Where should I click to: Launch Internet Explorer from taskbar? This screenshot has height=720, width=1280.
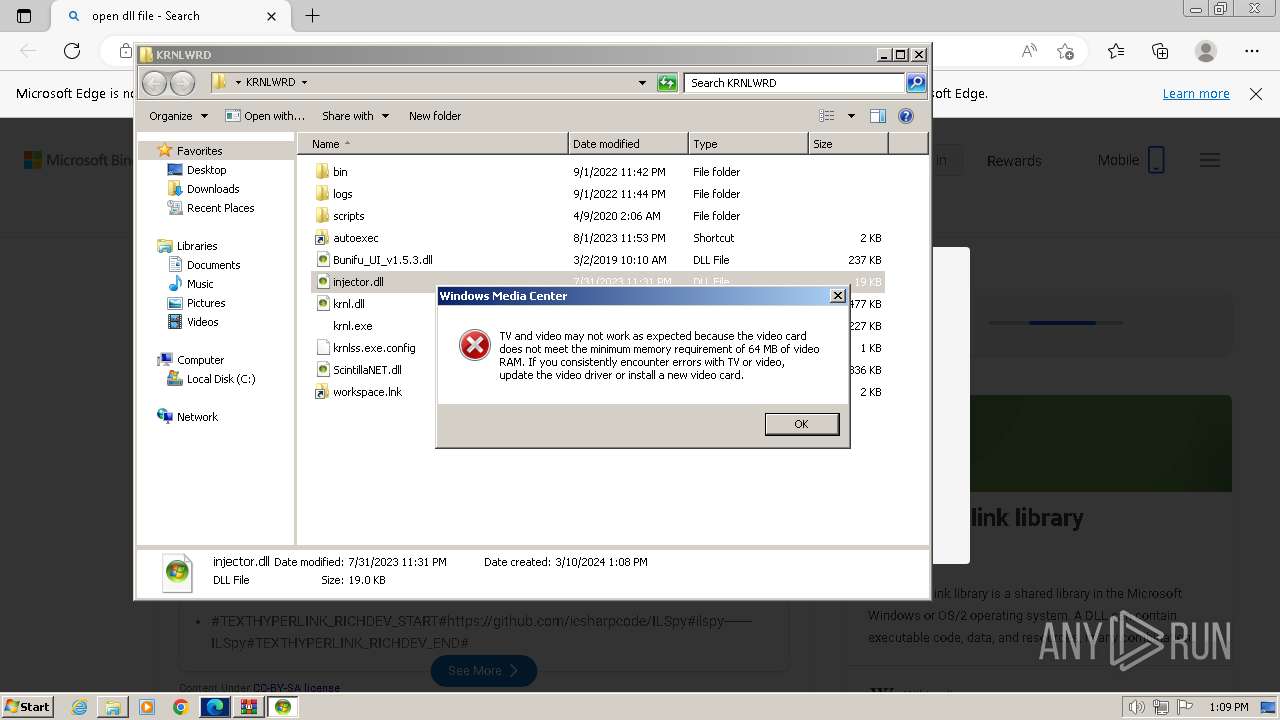click(x=79, y=707)
